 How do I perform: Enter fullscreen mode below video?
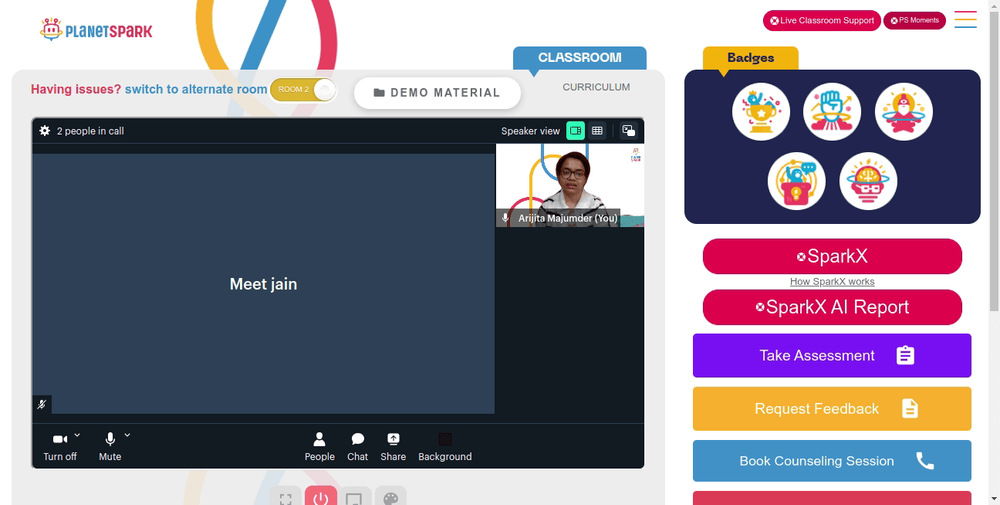coord(285,497)
